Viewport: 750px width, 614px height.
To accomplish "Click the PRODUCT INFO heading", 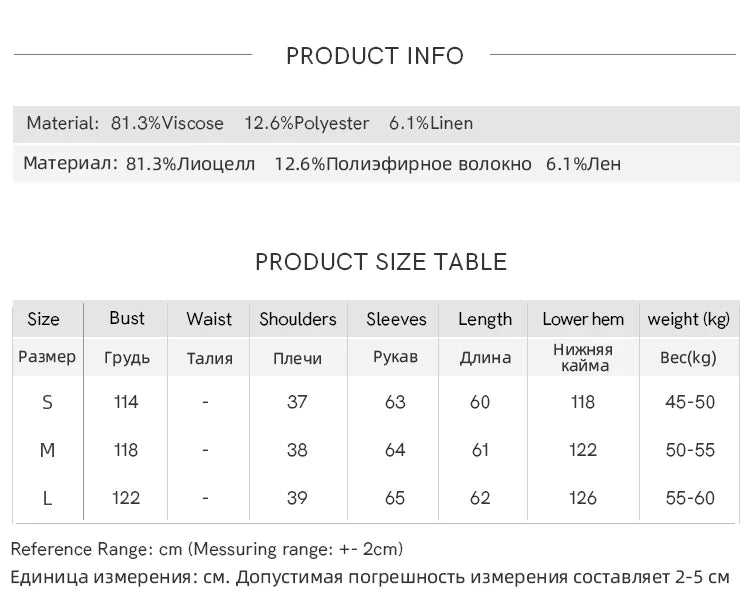I will [375, 55].
